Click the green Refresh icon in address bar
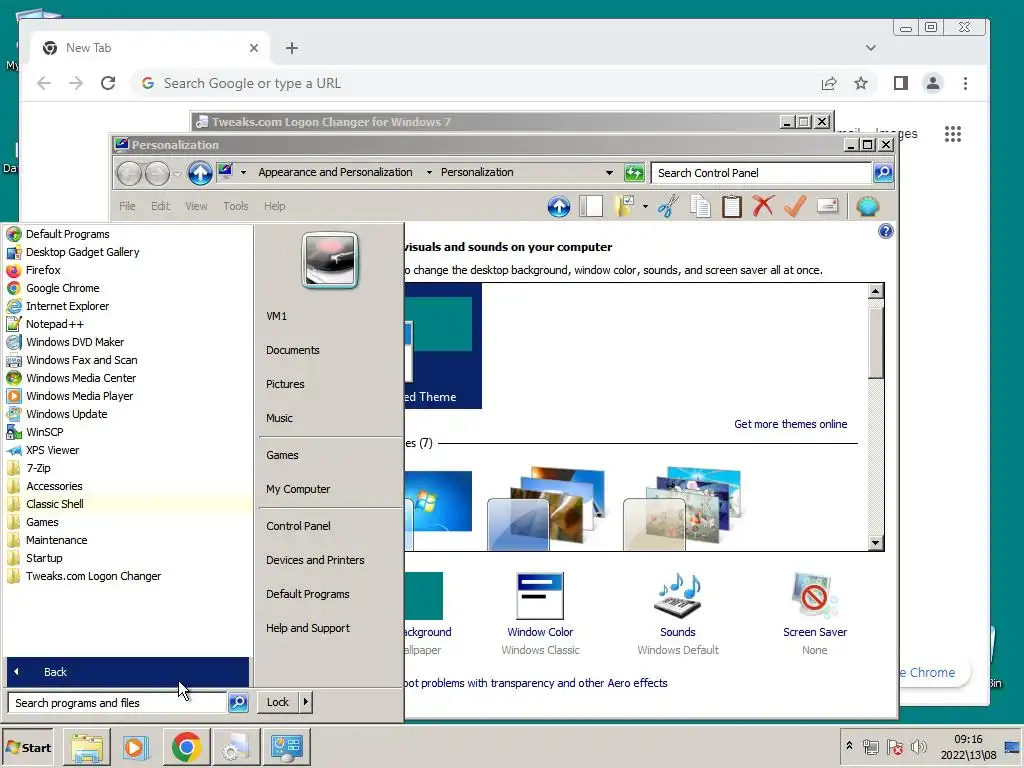 633,172
